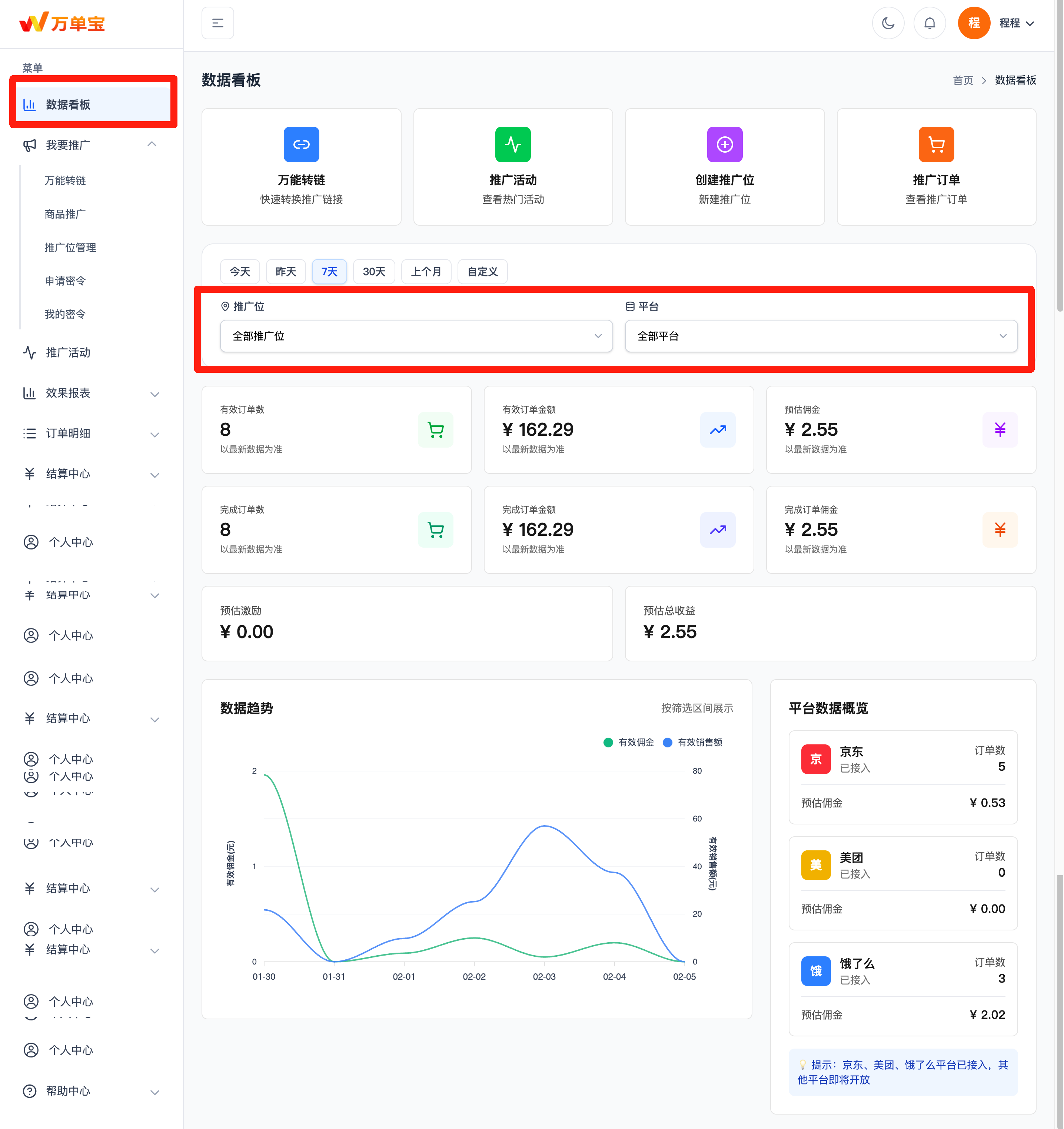
Task: Collapse sidebar with hamburger menu button
Action: 217,23
